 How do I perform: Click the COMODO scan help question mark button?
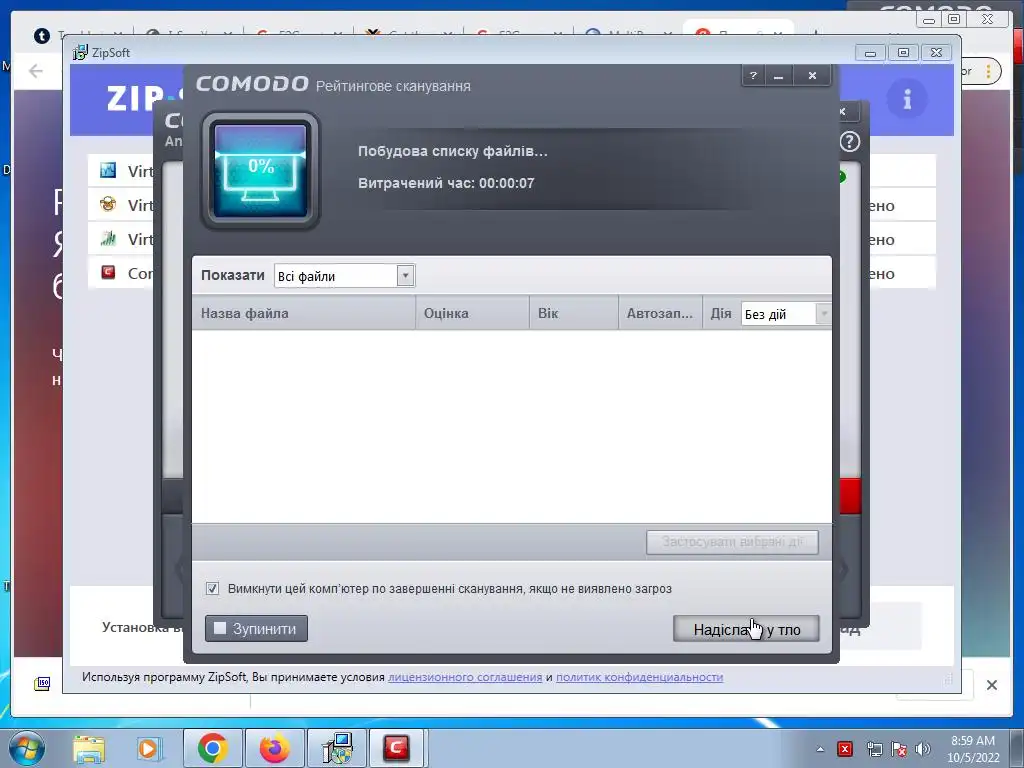click(x=754, y=76)
